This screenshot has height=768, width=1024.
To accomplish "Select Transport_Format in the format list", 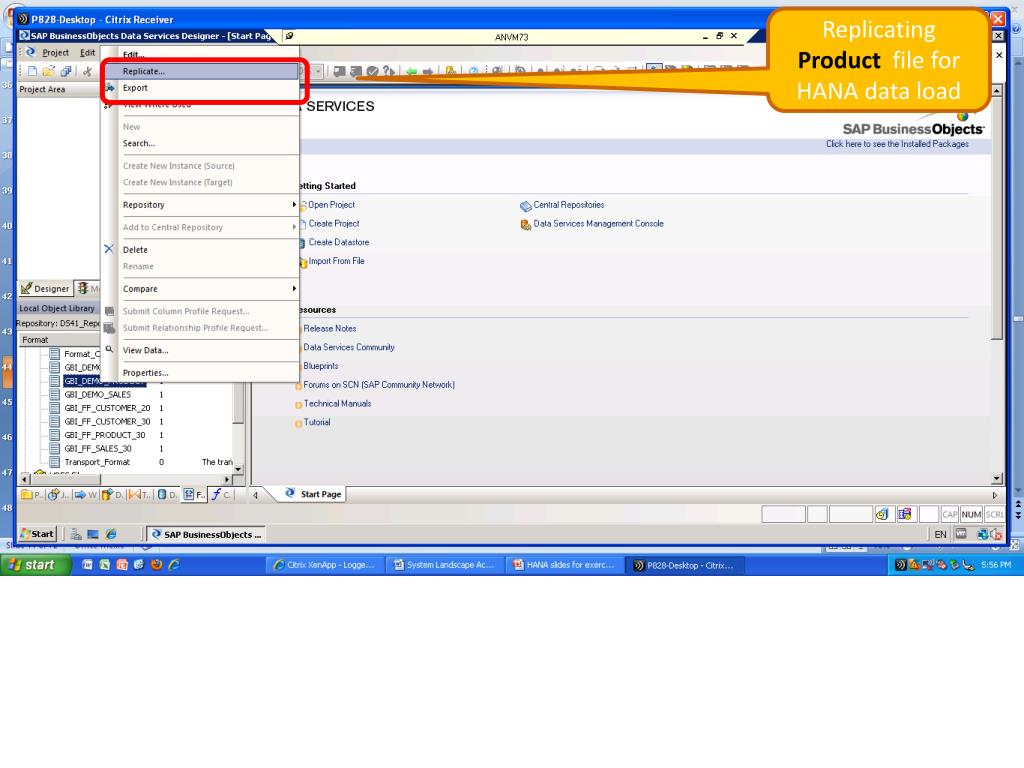I will (x=97, y=462).
